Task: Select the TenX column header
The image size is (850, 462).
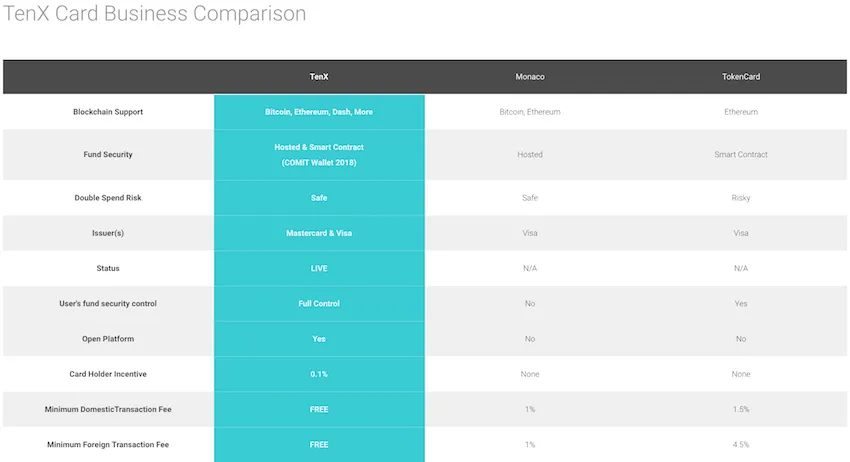Action: click(319, 76)
